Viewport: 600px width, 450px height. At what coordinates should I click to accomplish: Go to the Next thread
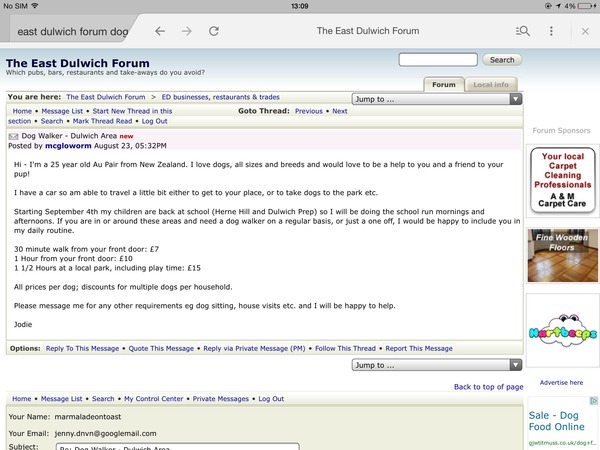[x=340, y=111]
